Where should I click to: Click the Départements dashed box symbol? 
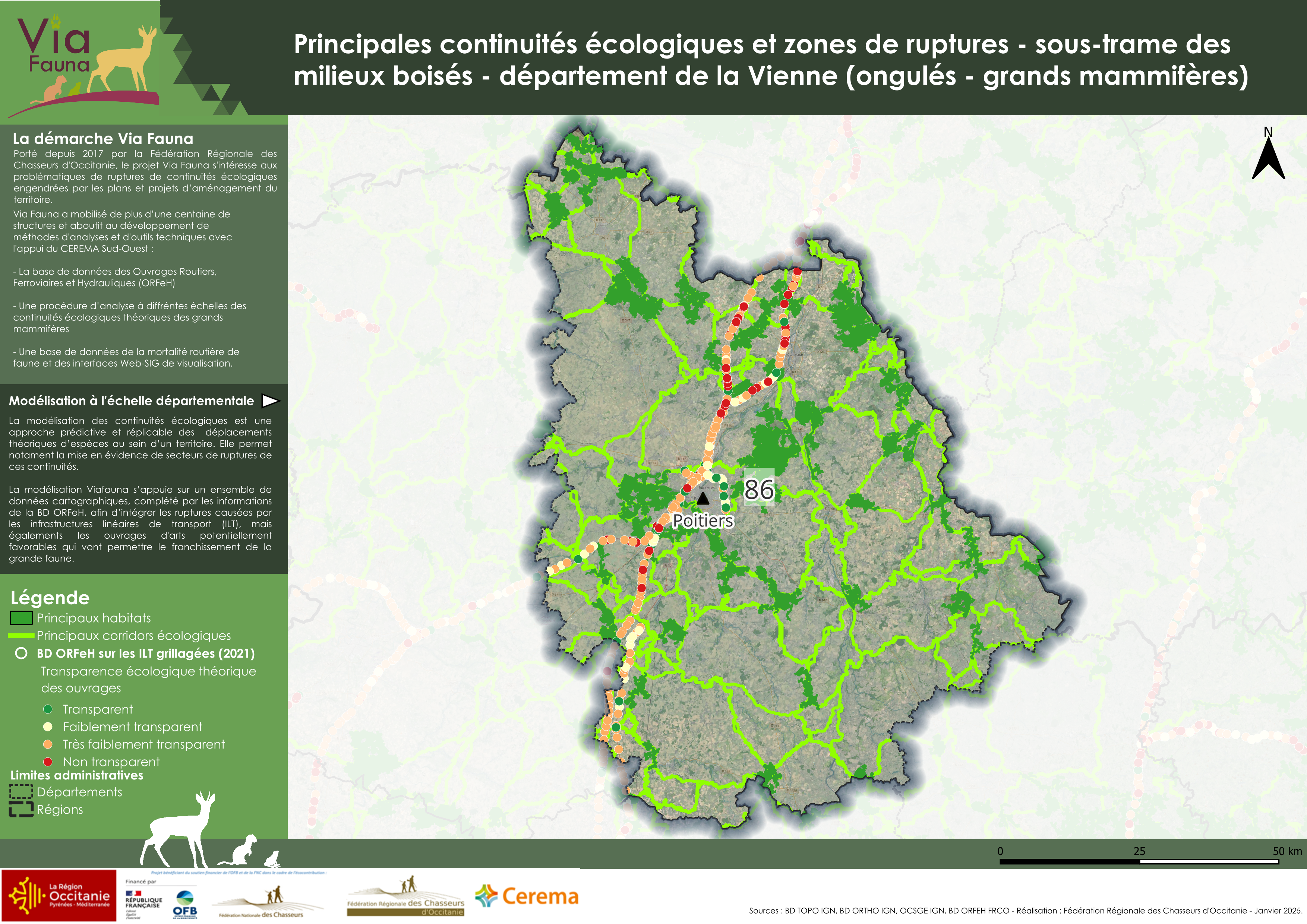[21, 792]
